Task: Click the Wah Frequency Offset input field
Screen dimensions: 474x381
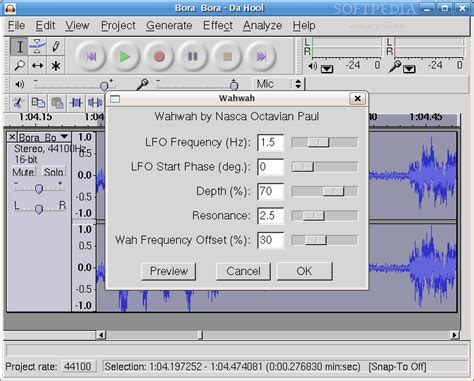Action: point(271,240)
